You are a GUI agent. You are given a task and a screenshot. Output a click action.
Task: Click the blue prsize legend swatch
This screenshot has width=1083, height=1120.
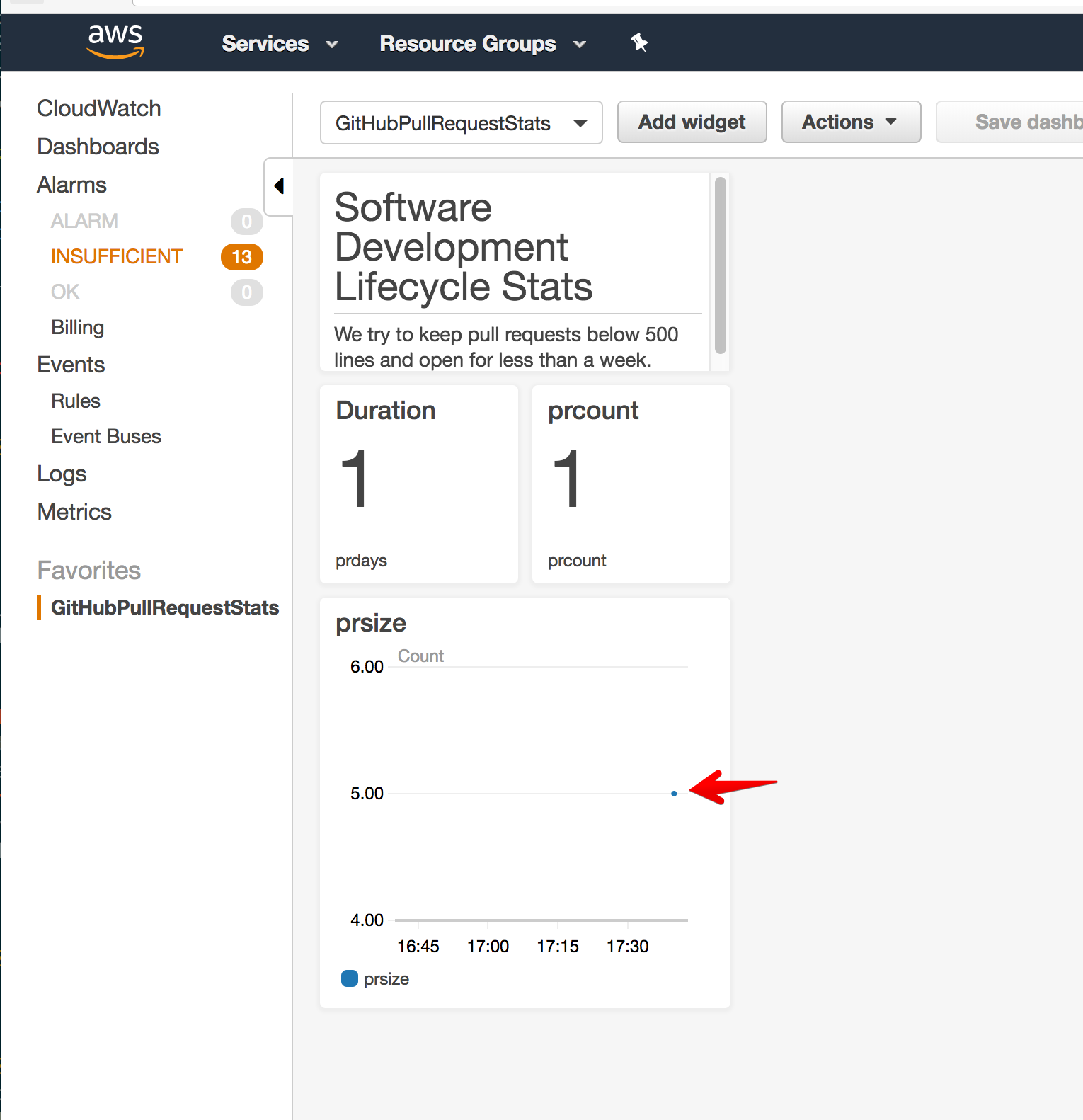click(x=350, y=978)
